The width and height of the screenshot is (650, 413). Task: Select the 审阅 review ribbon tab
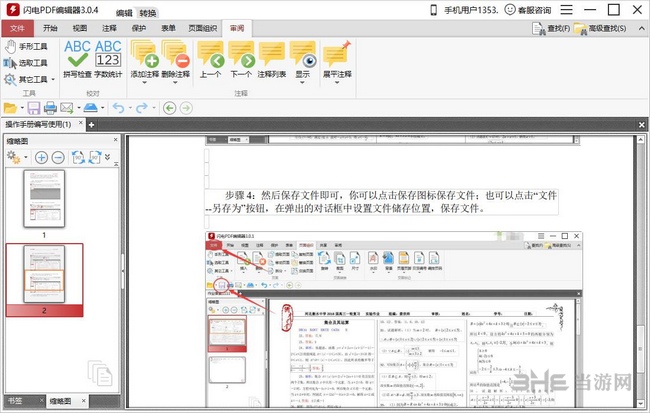point(237,28)
